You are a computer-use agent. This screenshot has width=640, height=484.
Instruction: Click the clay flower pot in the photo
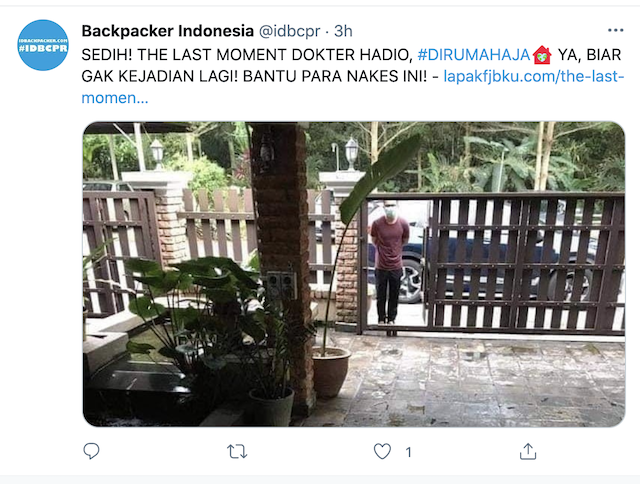click(x=331, y=371)
